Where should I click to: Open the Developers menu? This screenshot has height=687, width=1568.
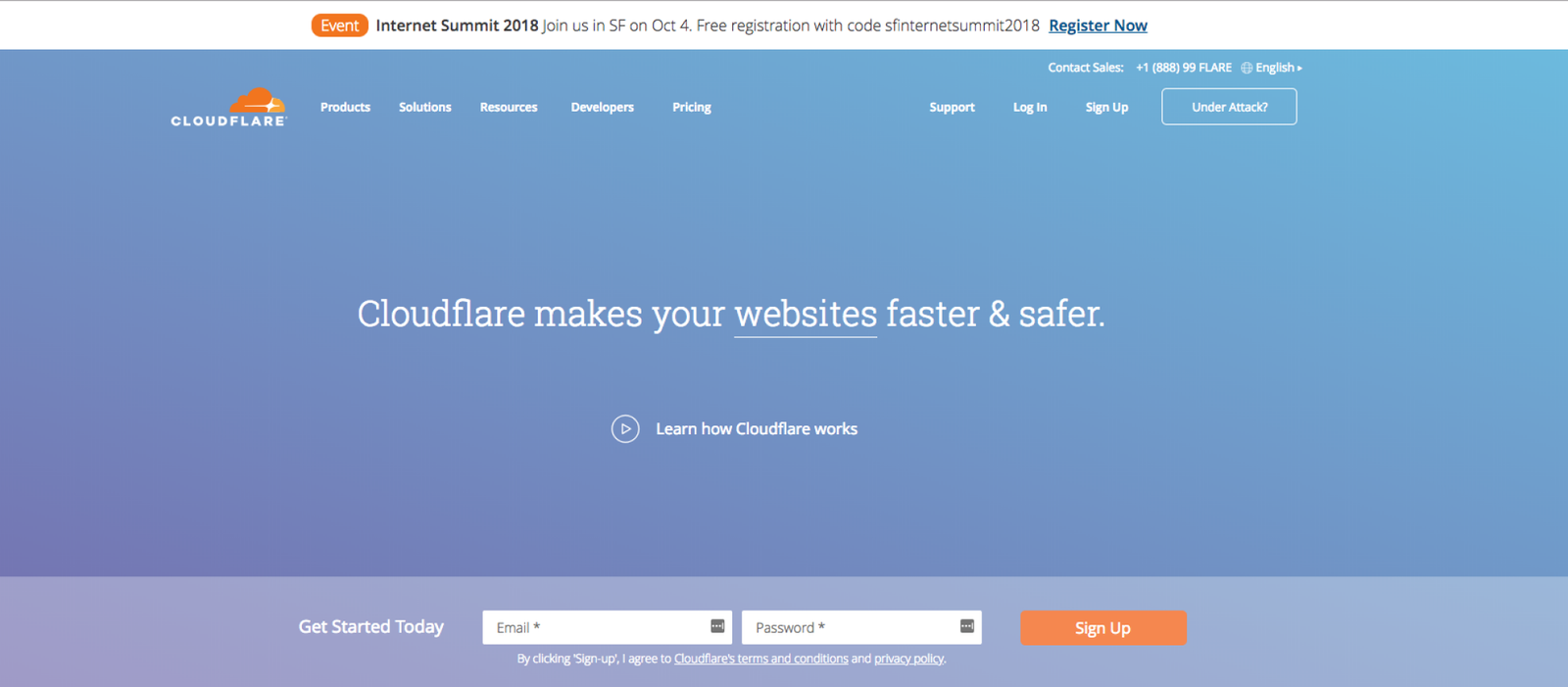click(x=603, y=107)
